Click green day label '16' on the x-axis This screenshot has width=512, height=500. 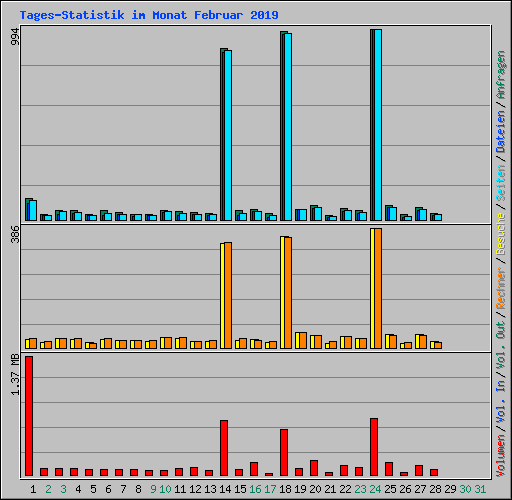click(255, 489)
